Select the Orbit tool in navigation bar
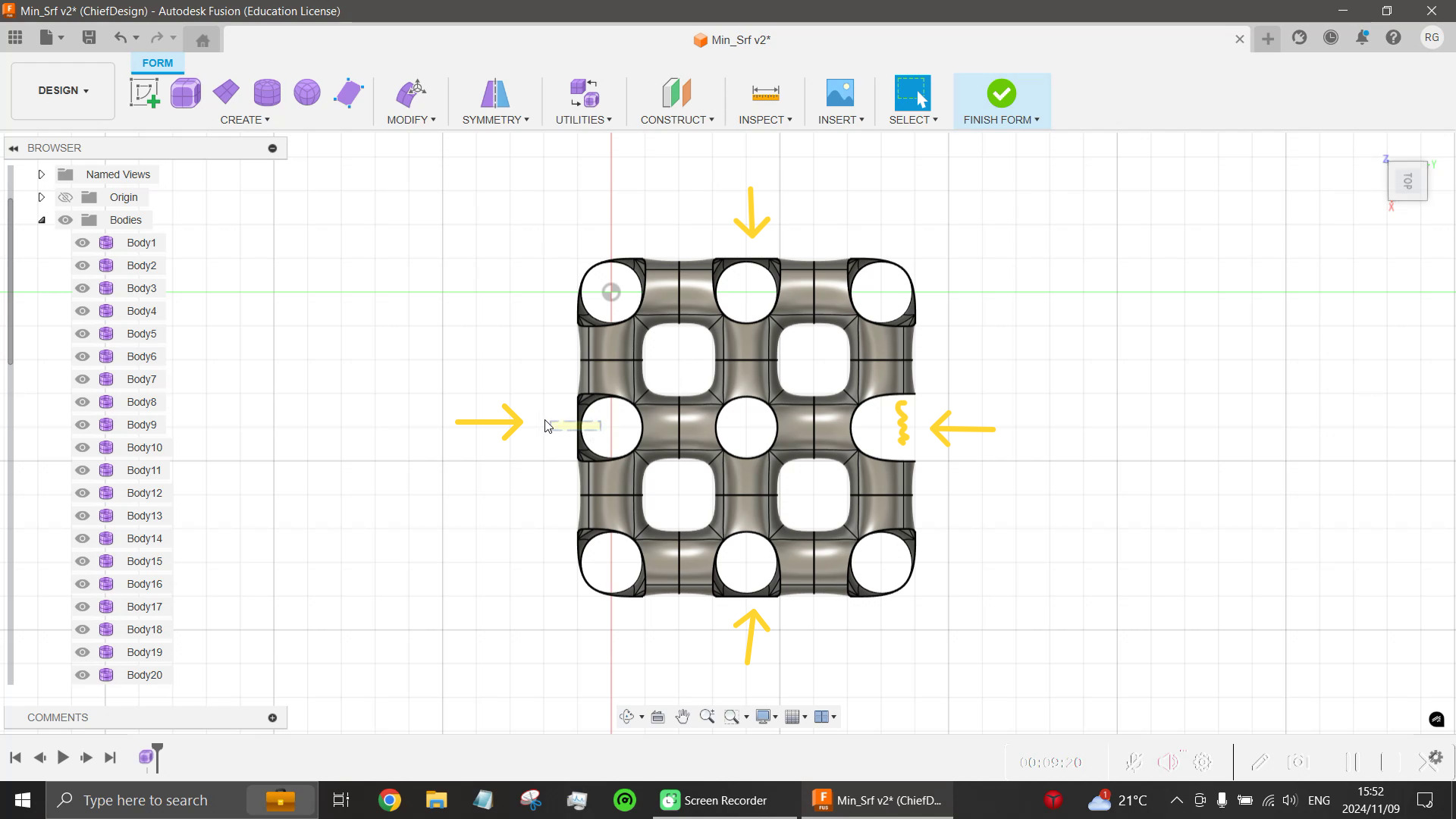 coord(628,716)
